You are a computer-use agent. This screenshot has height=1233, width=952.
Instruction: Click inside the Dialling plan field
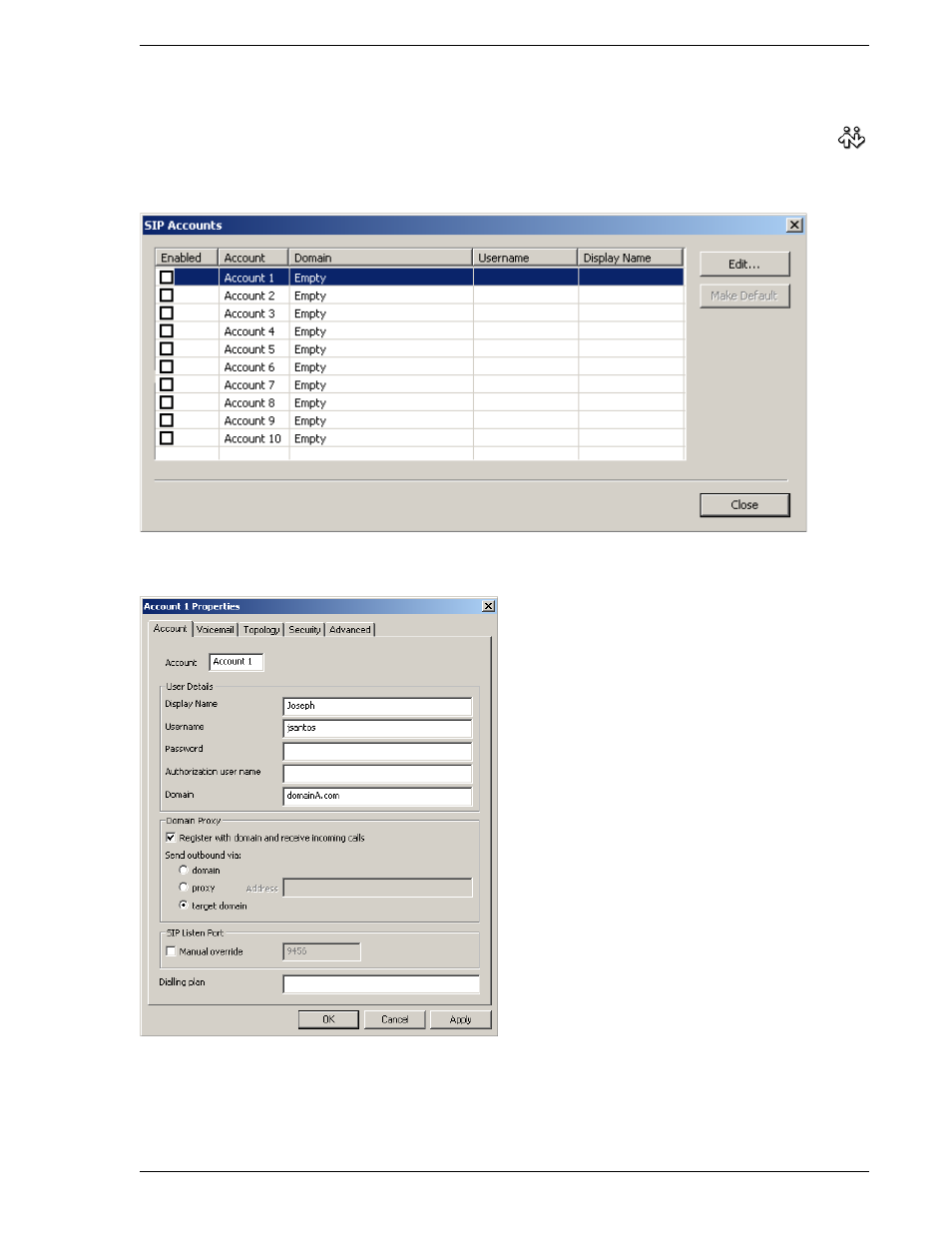381,984
